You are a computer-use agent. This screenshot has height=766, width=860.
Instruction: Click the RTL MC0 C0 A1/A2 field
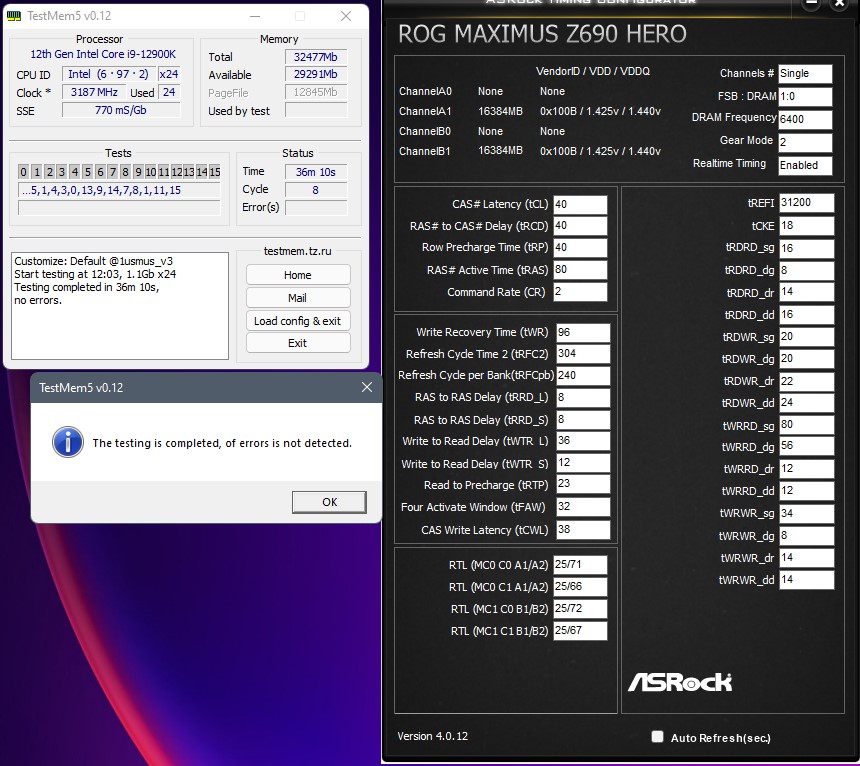coord(580,564)
